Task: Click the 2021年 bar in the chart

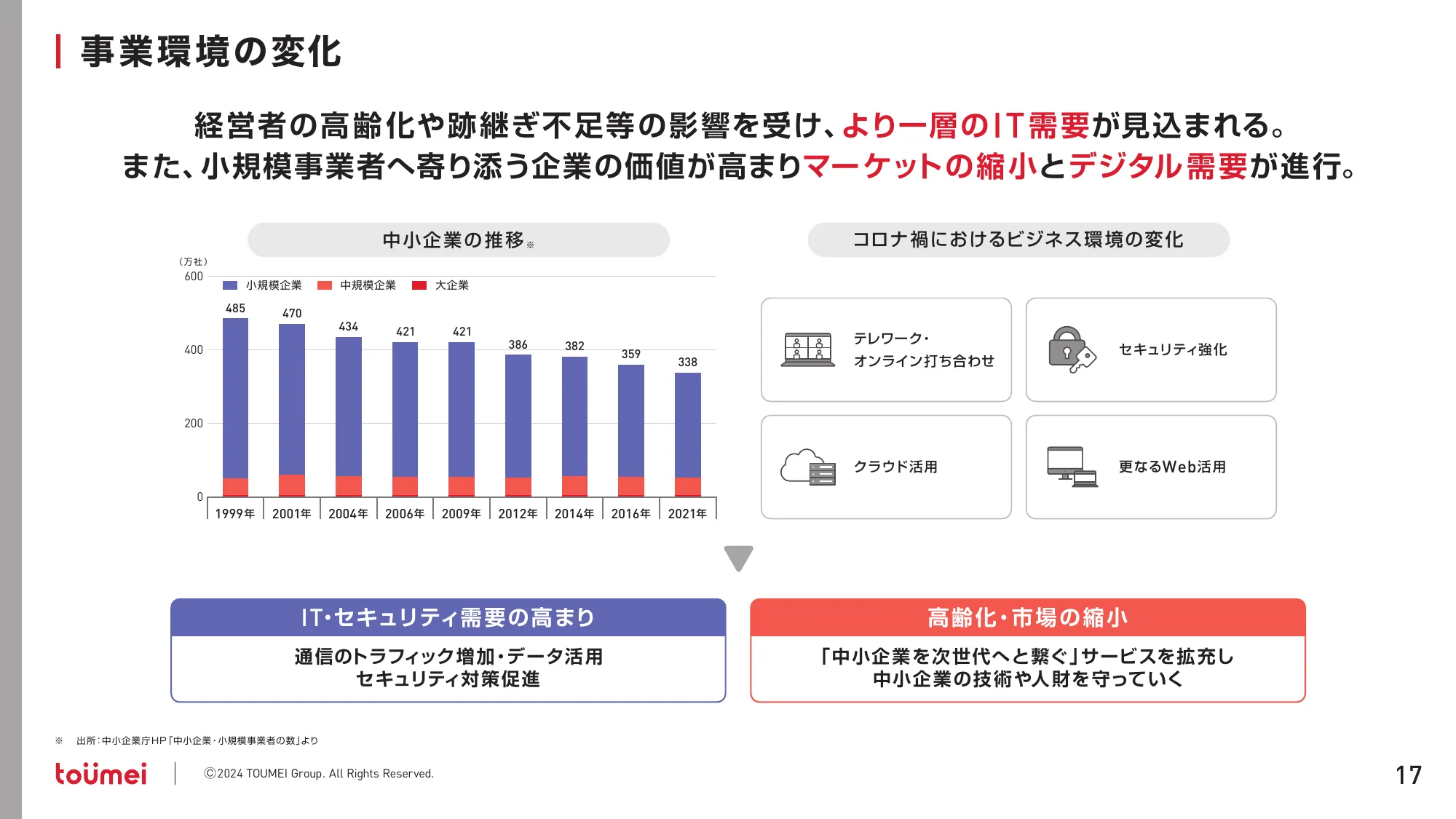Action: 688,435
